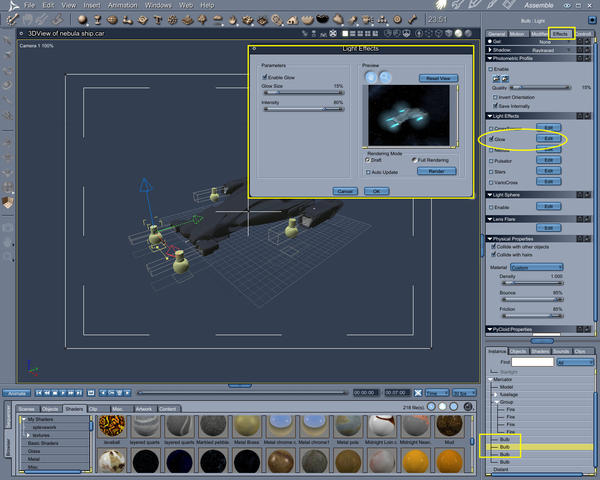The image size is (600, 480).
Task: Click the Render button in the dialog
Action: (437, 171)
